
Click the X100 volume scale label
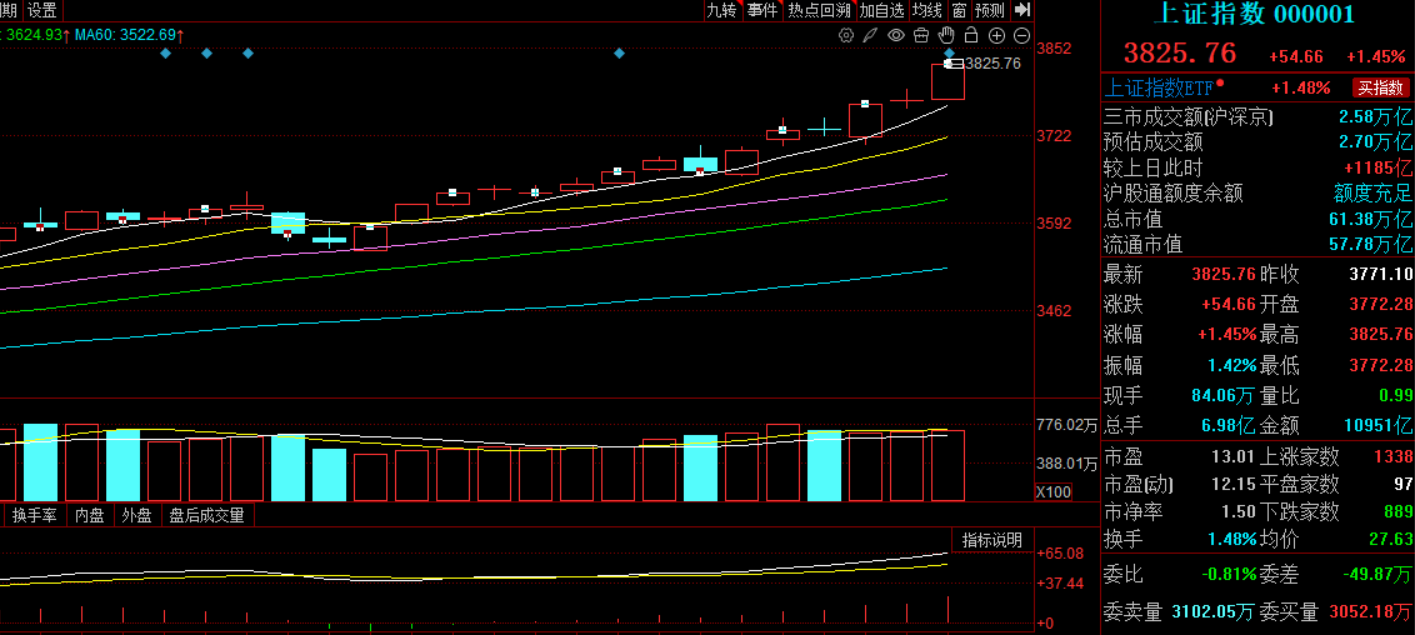1053,492
